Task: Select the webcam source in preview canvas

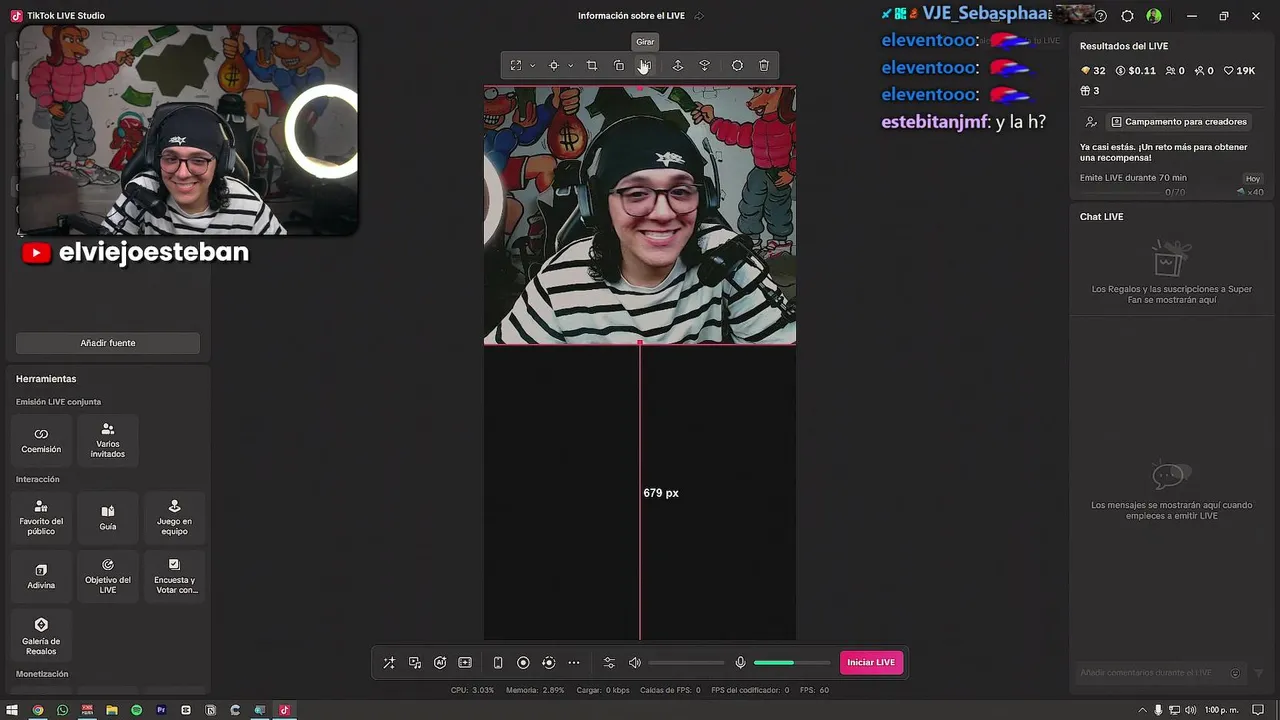Action: click(640, 215)
